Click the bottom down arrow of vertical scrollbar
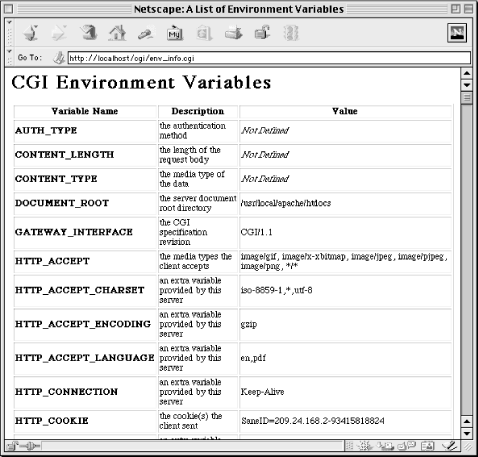Image resolution: width=478 pixels, height=457 pixels. 467,433
